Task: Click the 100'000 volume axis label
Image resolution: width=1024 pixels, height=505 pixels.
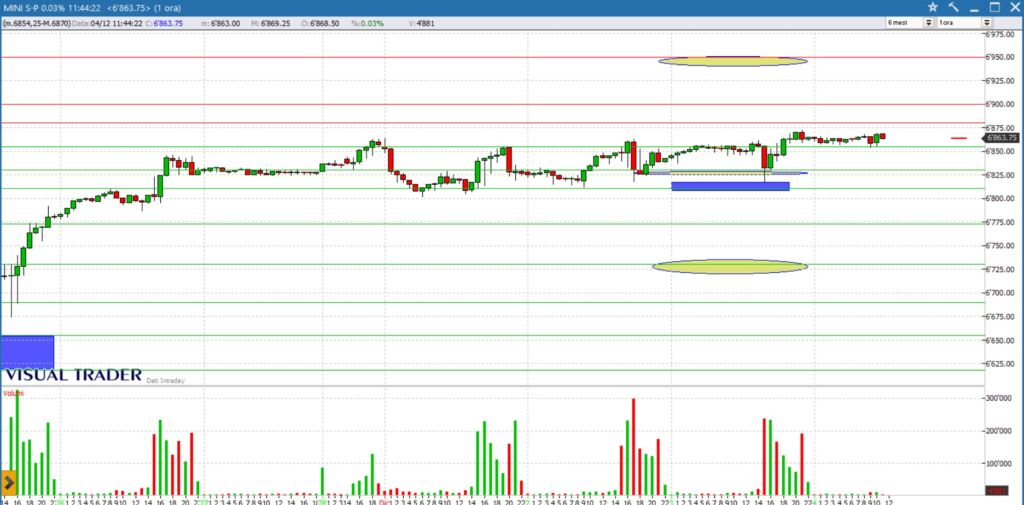Action: [x=997, y=464]
